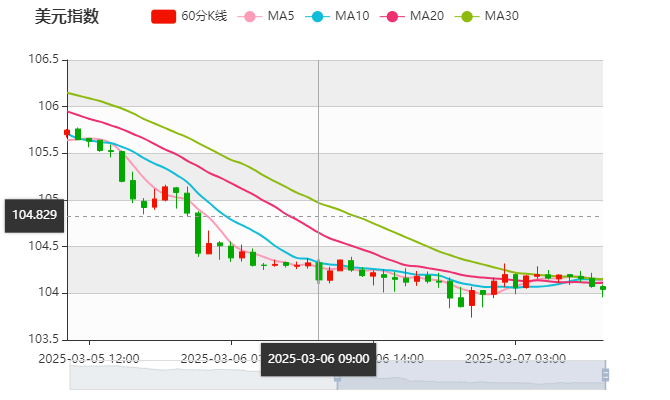Click the MA10 cyan legend marker

[320, 17]
